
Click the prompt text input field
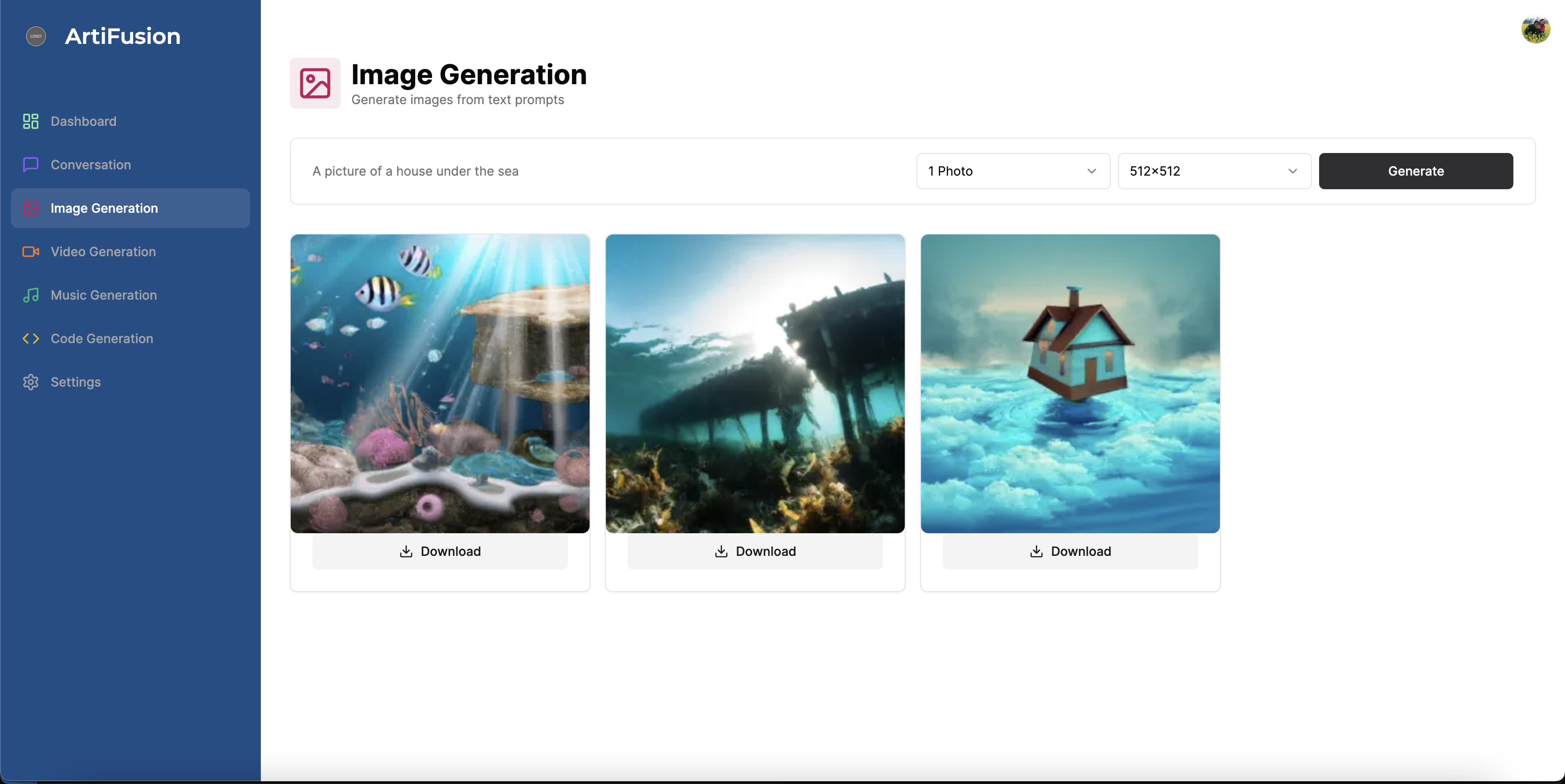[601, 171]
